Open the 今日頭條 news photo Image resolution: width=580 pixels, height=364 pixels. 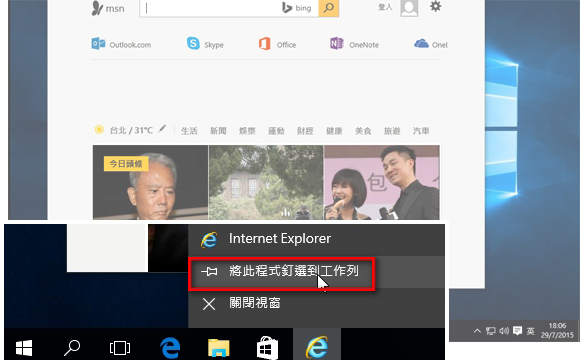coord(150,182)
